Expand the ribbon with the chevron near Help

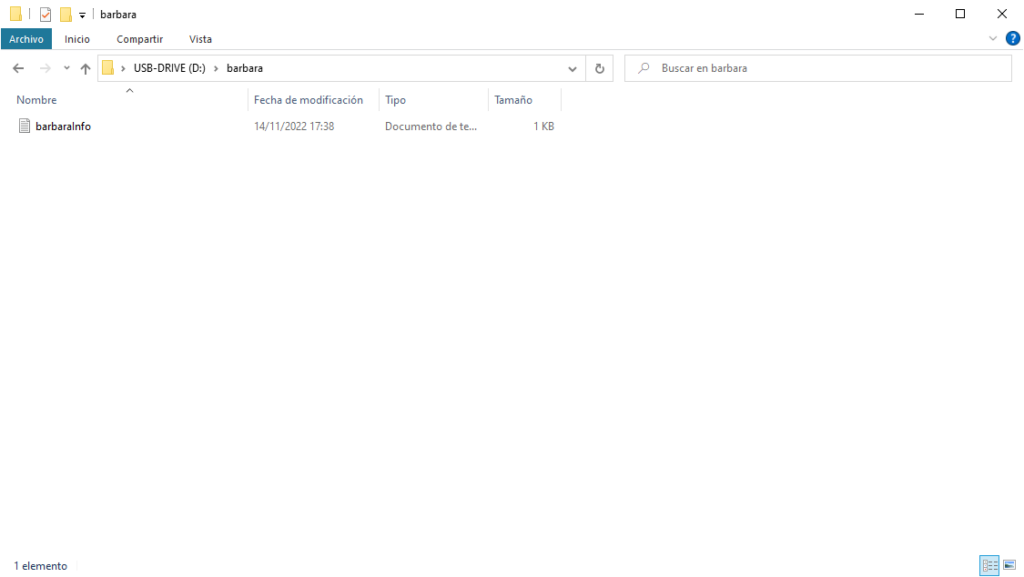pyautogui.click(x=993, y=38)
